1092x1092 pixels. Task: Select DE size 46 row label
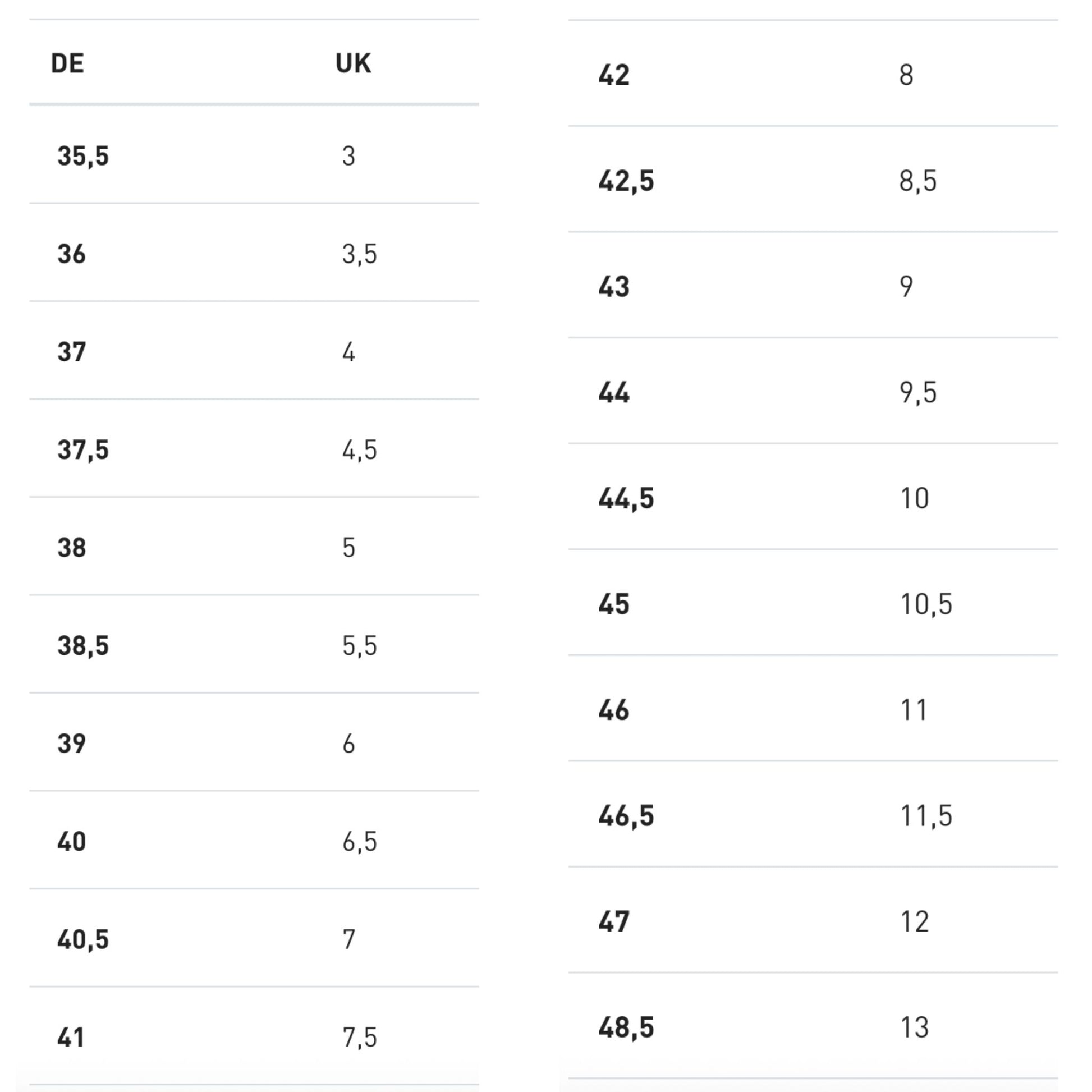tap(614, 710)
